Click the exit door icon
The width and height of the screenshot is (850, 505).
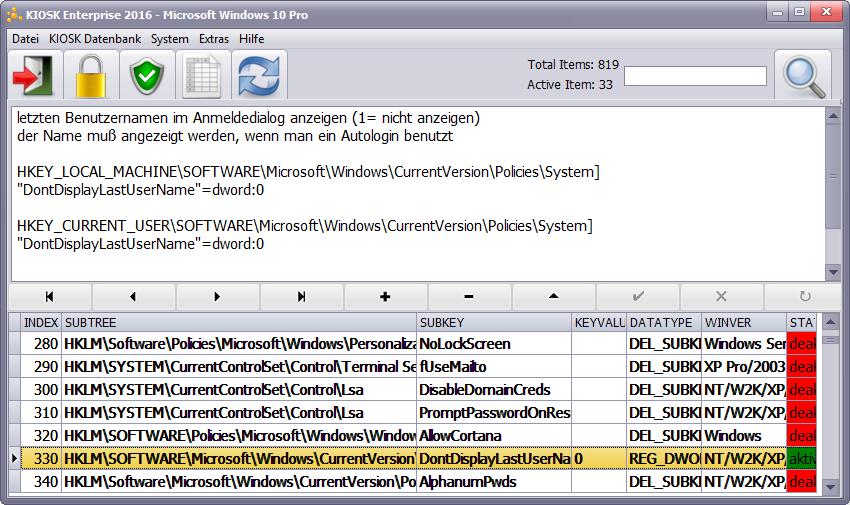click(x=35, y=75)
